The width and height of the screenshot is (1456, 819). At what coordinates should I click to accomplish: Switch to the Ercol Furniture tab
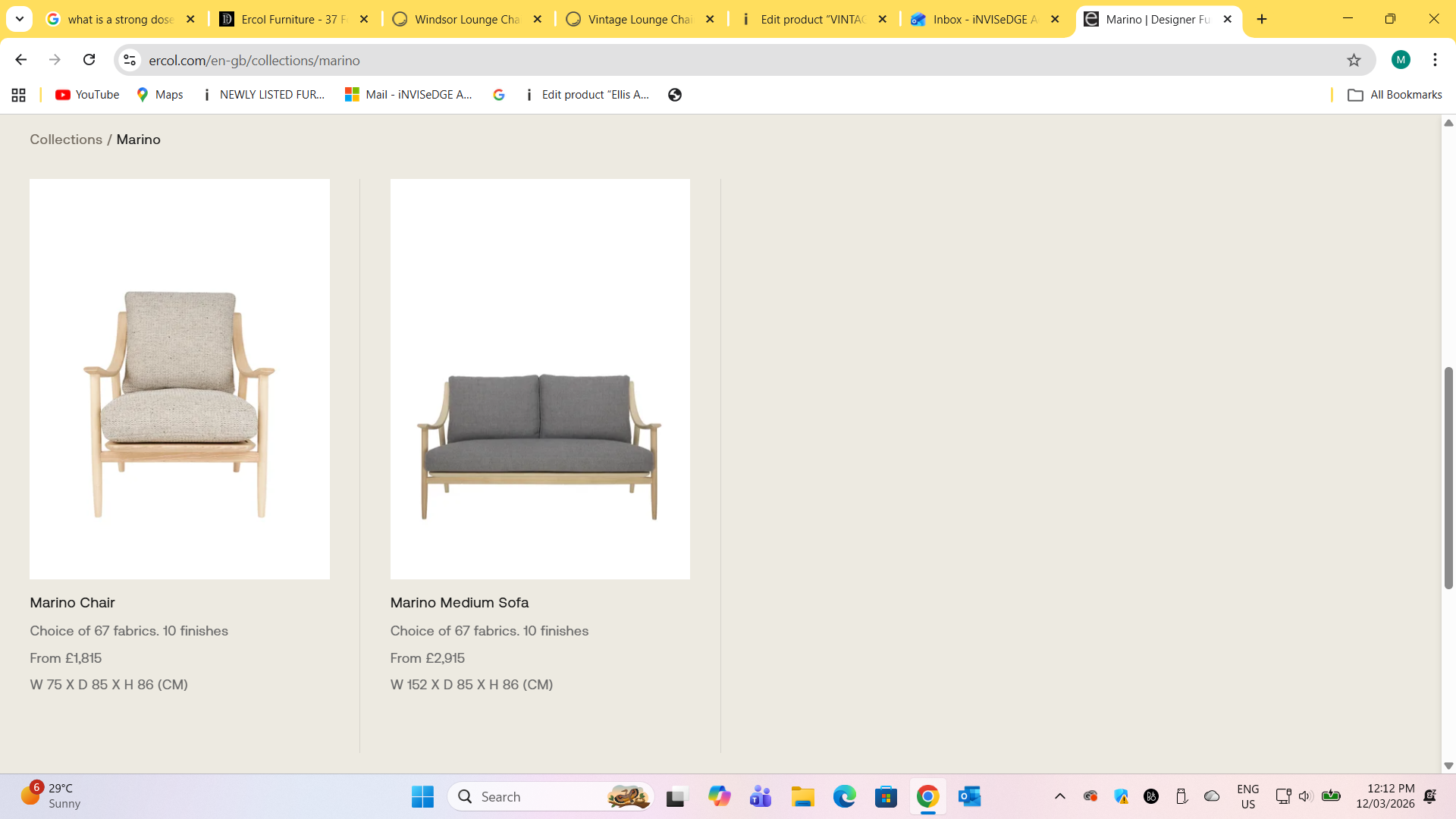[x=294, y=19]
